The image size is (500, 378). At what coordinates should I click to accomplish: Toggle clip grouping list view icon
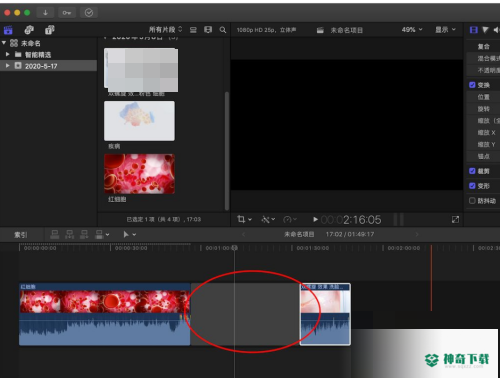tap(193, 30)
